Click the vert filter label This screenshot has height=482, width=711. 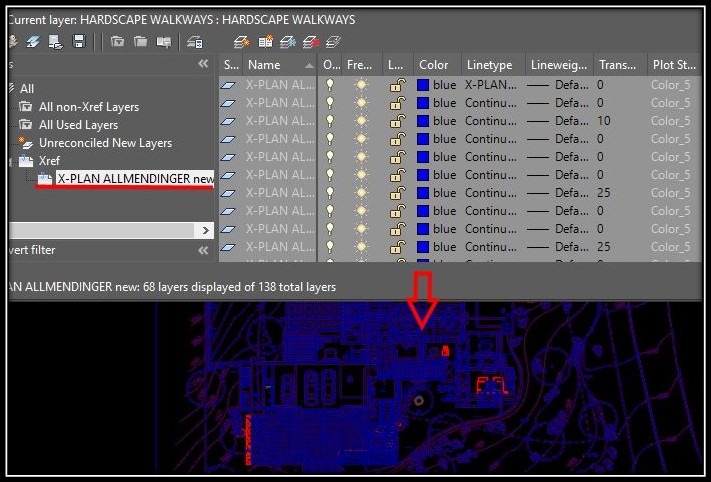coord(32,250)
